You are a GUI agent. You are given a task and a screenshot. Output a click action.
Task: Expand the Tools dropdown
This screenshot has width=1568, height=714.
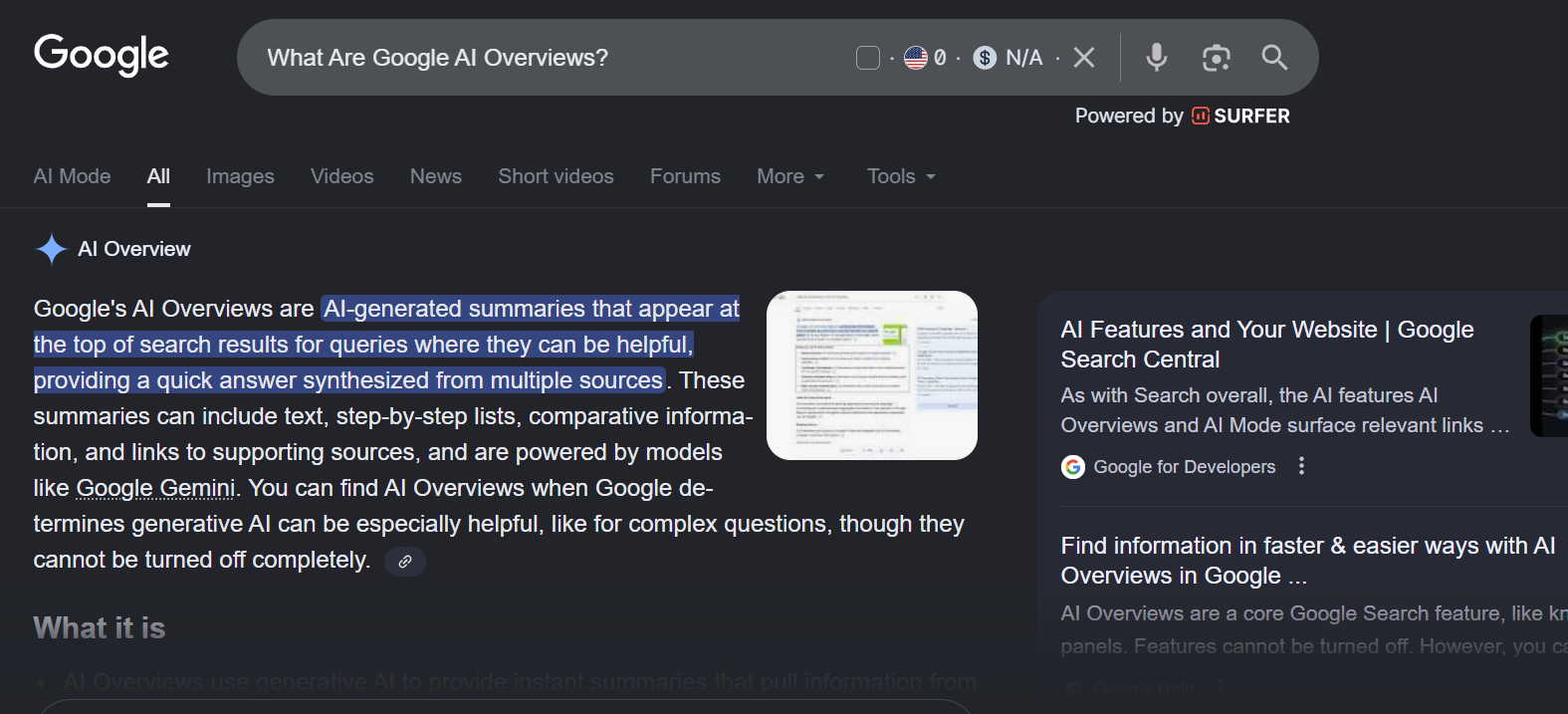click(901, 176)
